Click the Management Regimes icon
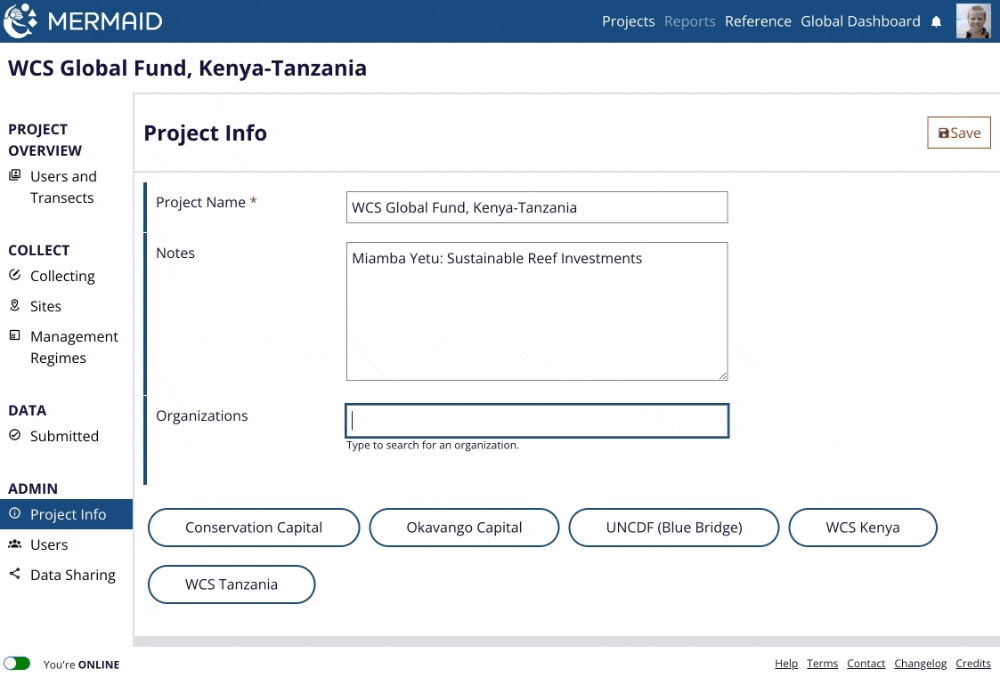Screen dimensions: 1000x677 15,335
